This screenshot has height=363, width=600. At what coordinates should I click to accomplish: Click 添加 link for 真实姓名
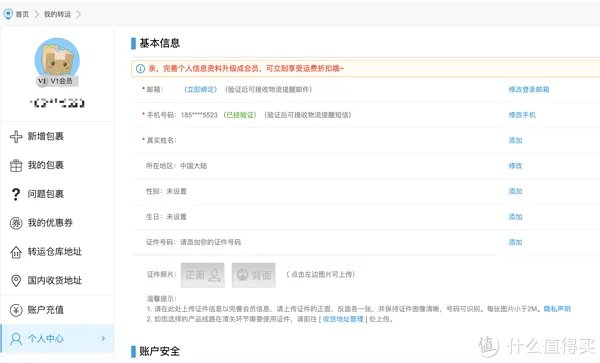(515, 140)
